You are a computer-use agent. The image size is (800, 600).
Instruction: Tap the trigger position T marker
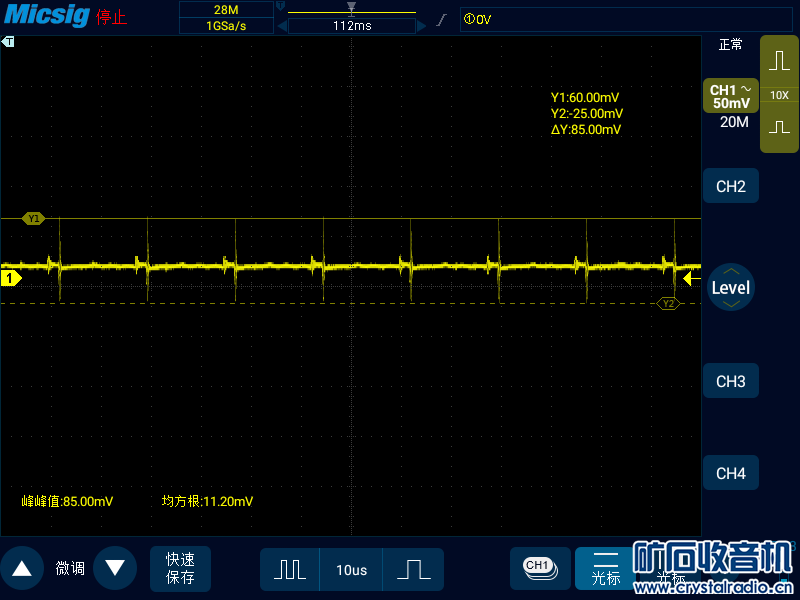point(8,42)
